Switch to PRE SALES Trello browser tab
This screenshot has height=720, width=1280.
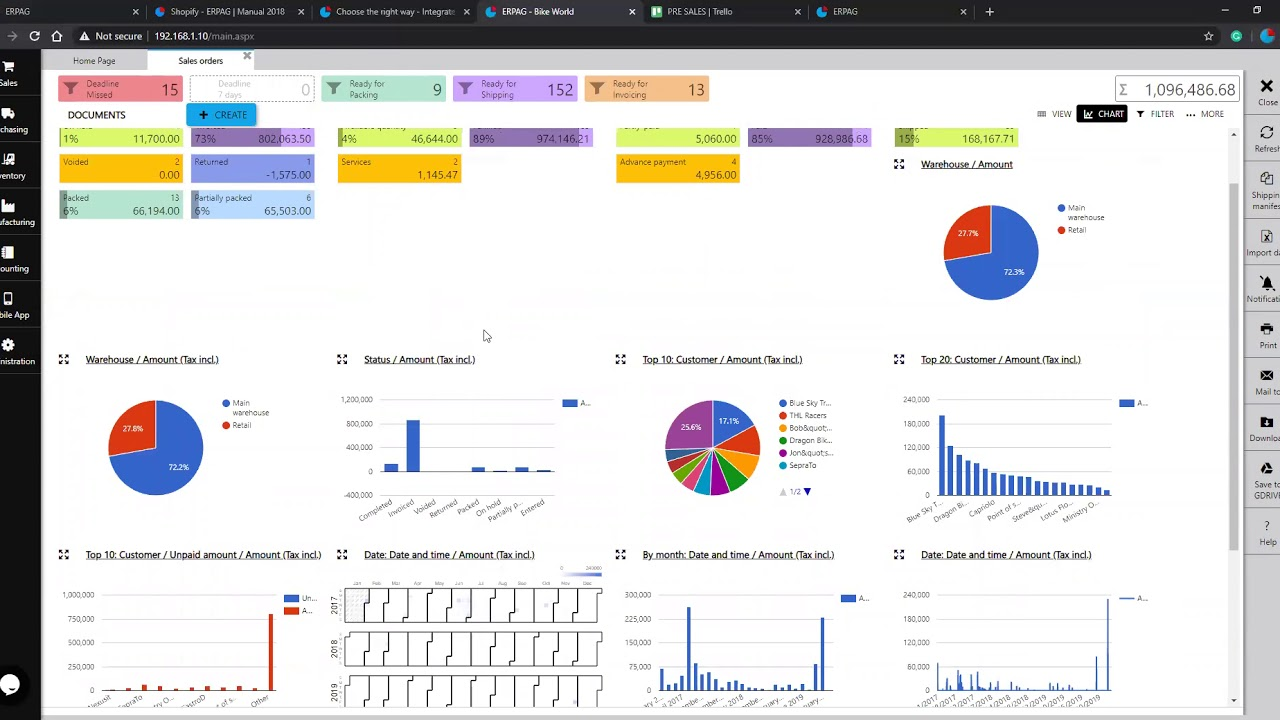pos(725,11)
